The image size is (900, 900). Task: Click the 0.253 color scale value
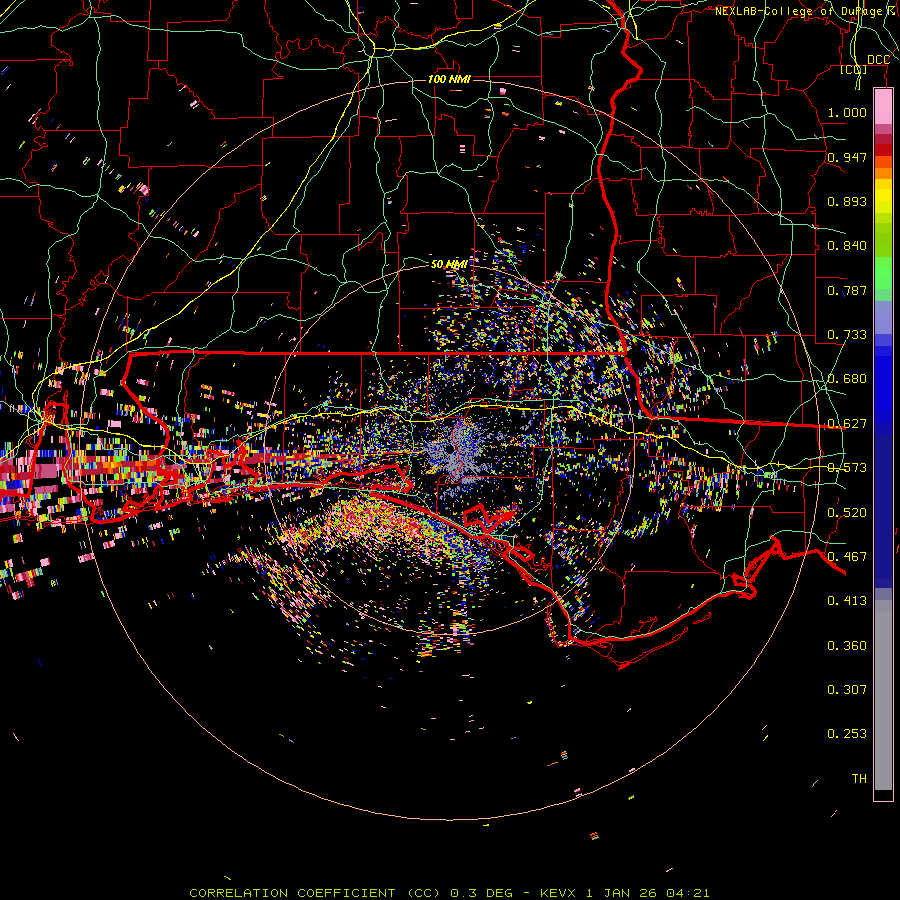coord(847,734)
